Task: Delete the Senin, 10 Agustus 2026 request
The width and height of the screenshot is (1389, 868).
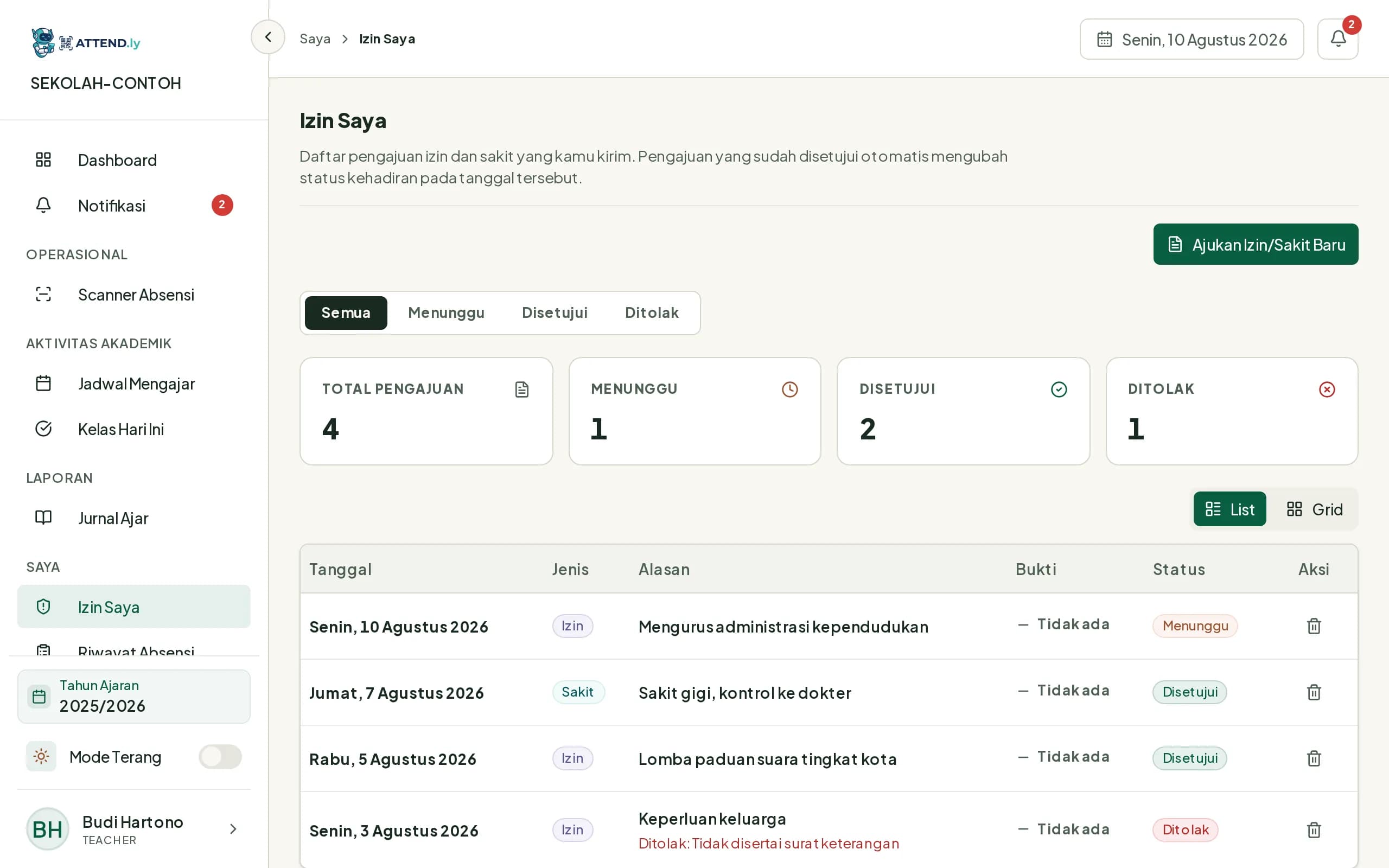Action: tap(1314, 626)
